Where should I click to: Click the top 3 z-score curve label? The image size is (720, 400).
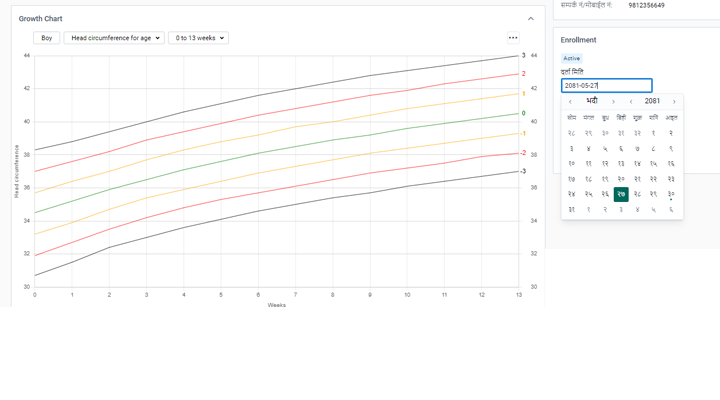pyautogui.click(x=523, y=56)
